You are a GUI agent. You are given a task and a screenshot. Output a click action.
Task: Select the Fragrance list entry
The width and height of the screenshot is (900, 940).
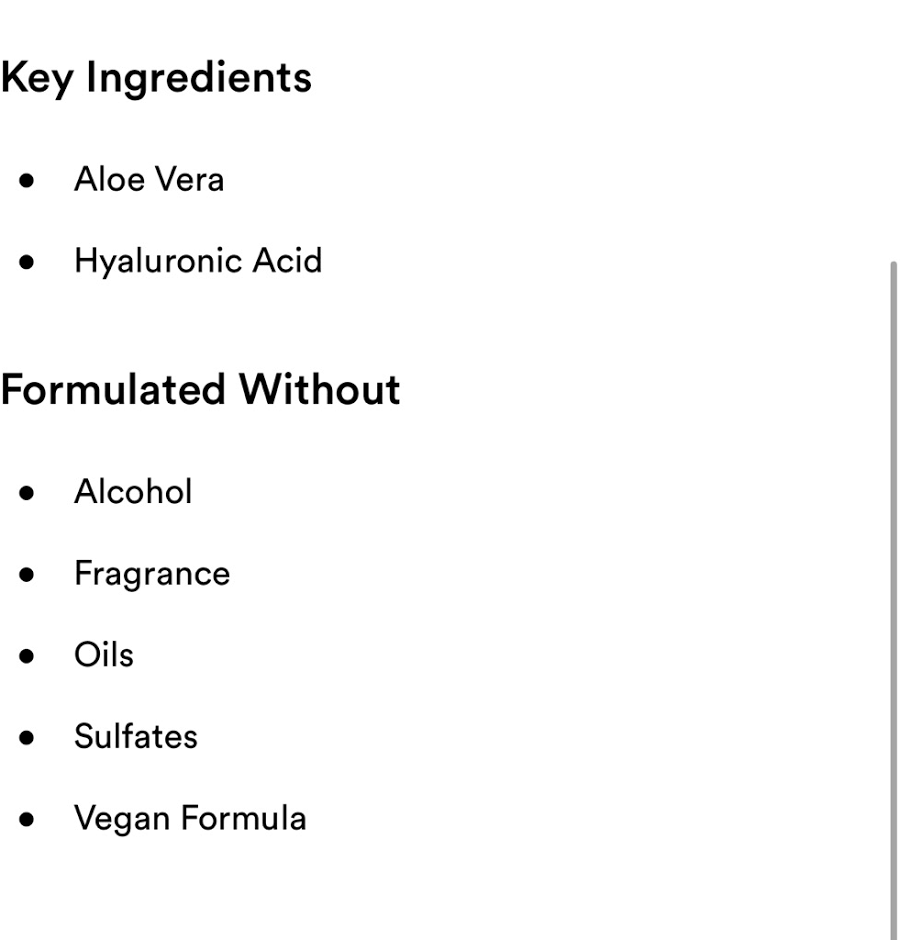tap(152, 574)
